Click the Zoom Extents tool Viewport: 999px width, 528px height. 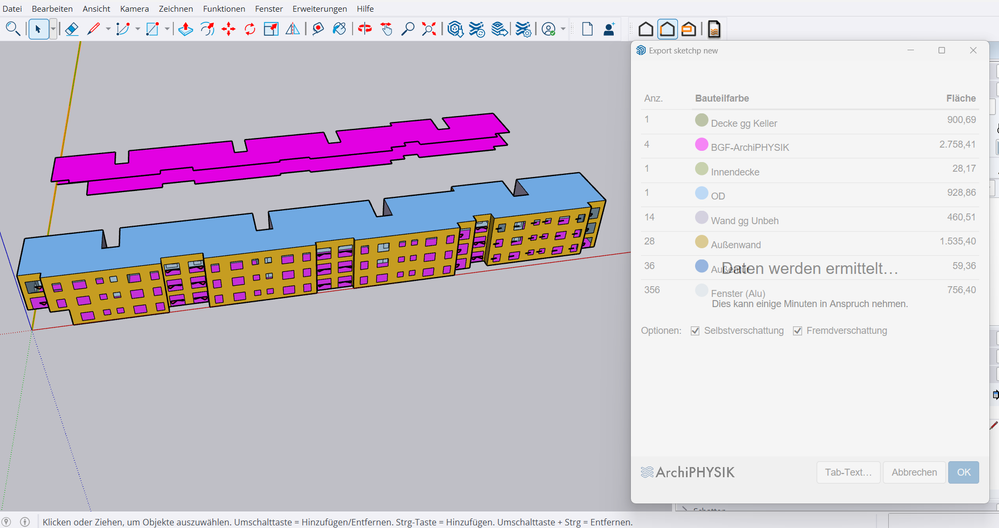pyautogui.click(x=429, y=29)
